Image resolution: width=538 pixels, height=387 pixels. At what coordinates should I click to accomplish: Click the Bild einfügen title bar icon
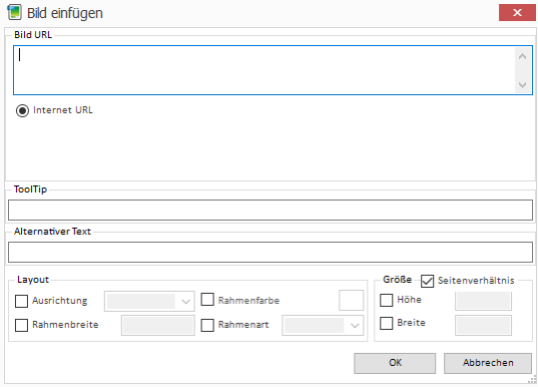click(14, 12)
